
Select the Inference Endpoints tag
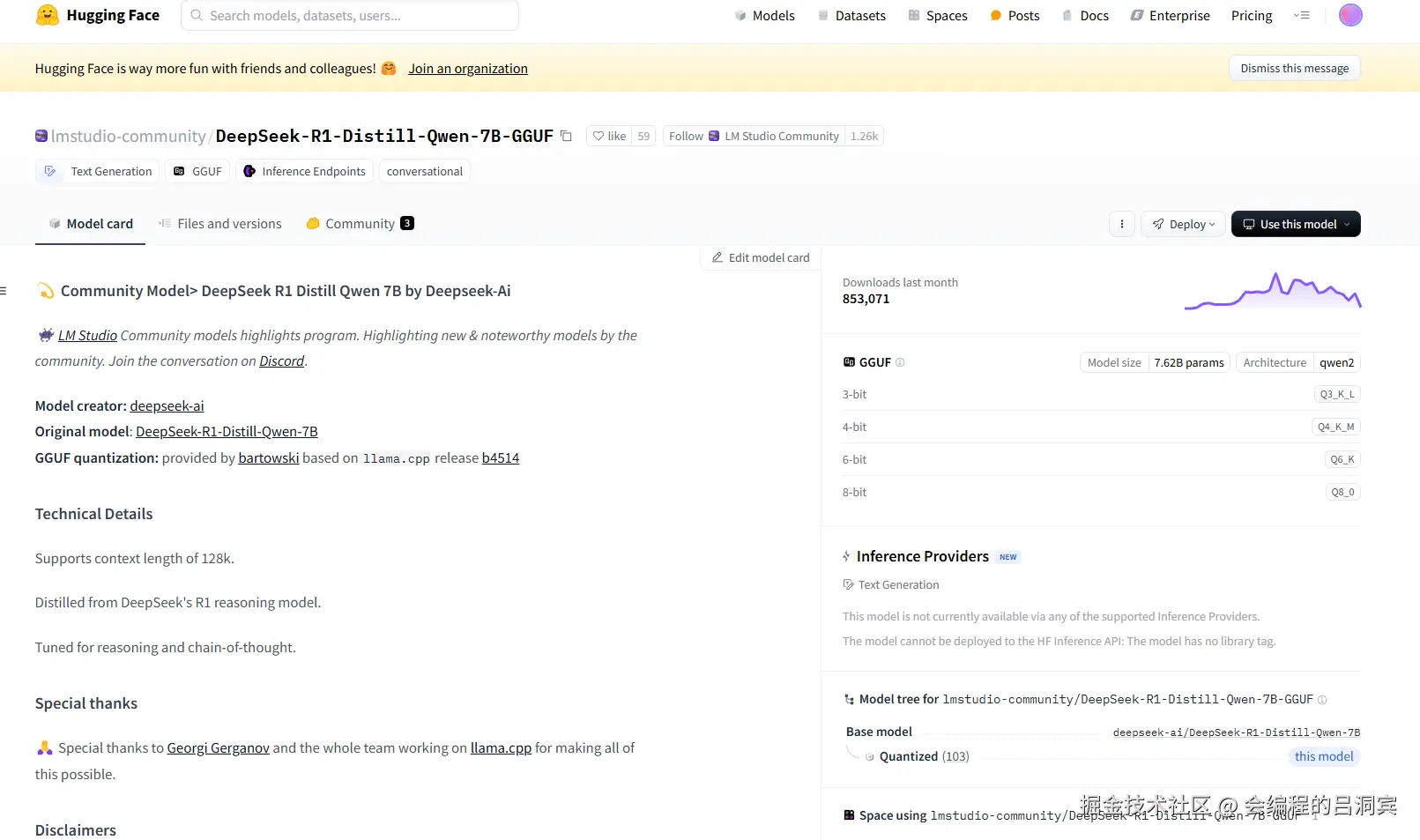(304, 171)
